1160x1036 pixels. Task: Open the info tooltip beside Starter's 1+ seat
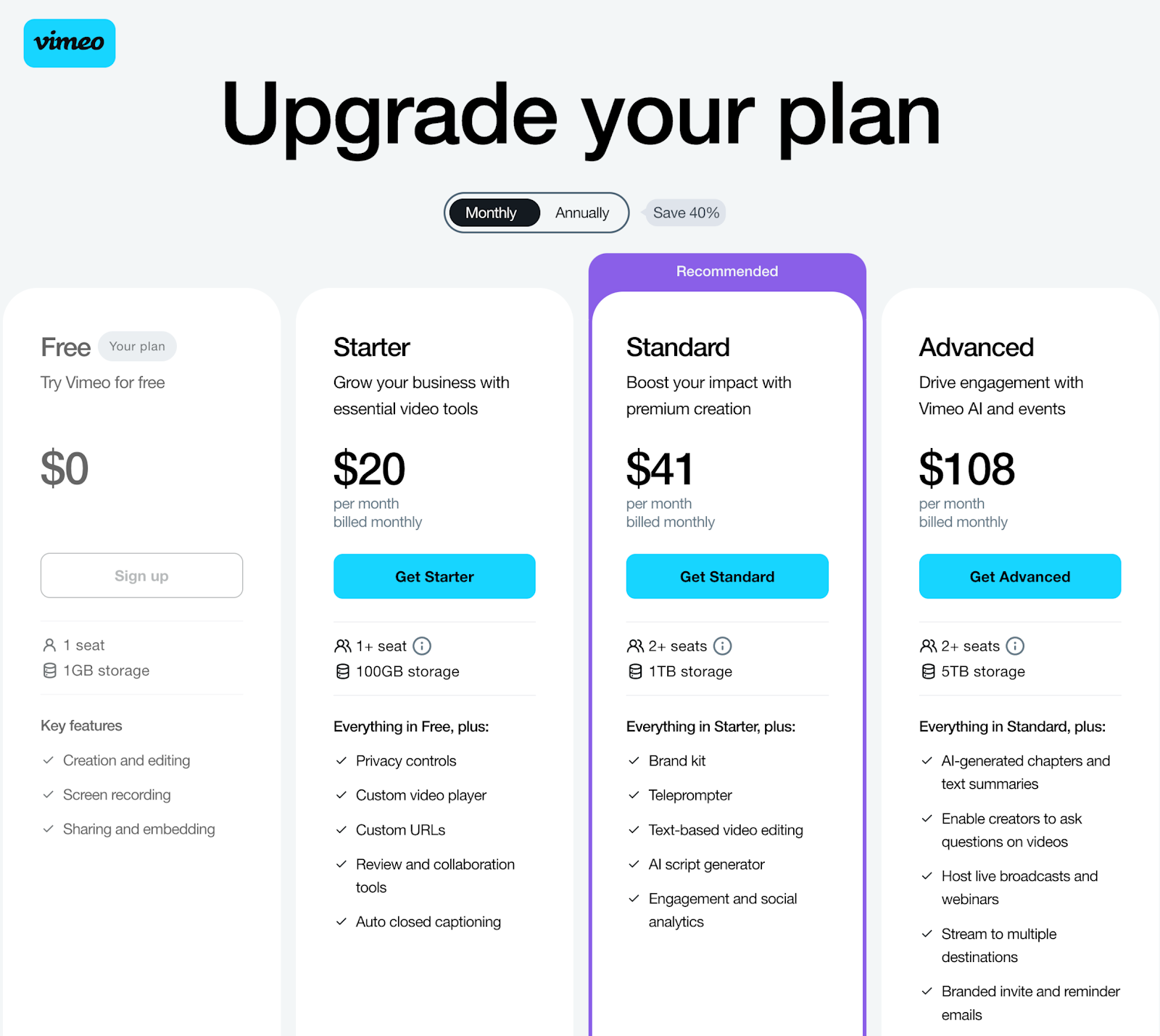point(423,646)
